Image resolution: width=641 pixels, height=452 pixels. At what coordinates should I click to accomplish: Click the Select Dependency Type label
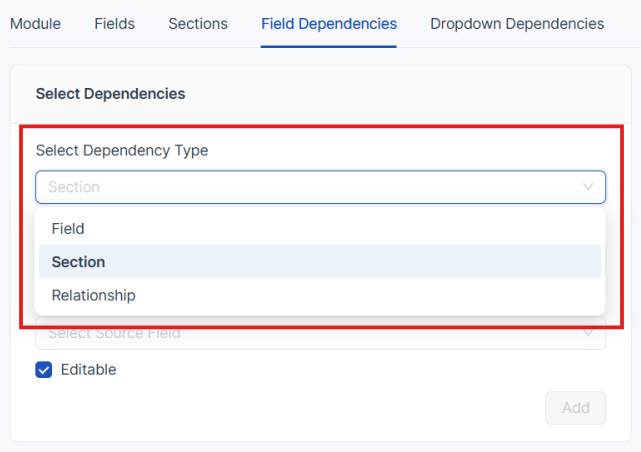122,150
